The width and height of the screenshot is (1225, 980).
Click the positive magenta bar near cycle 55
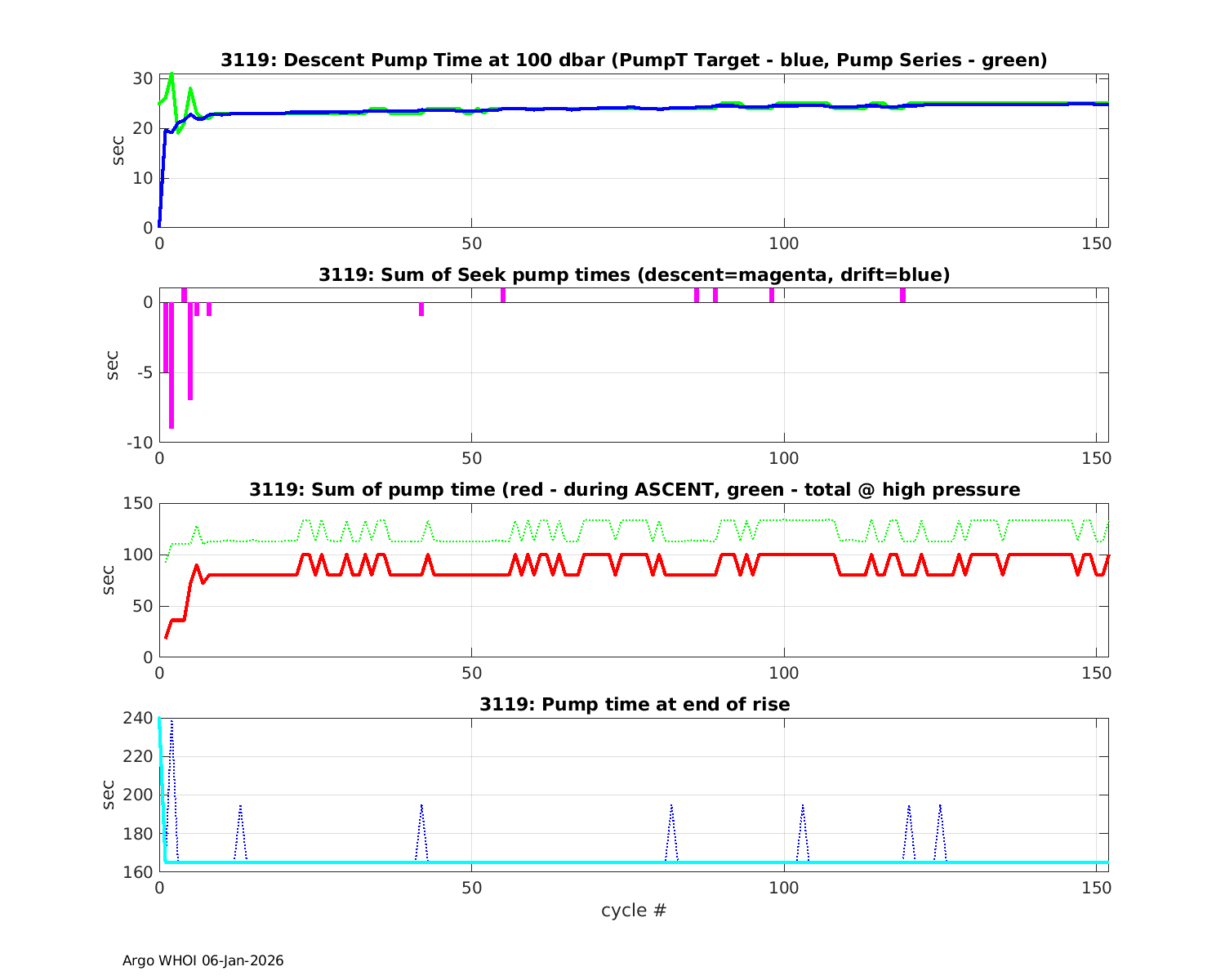click(503, 296)
